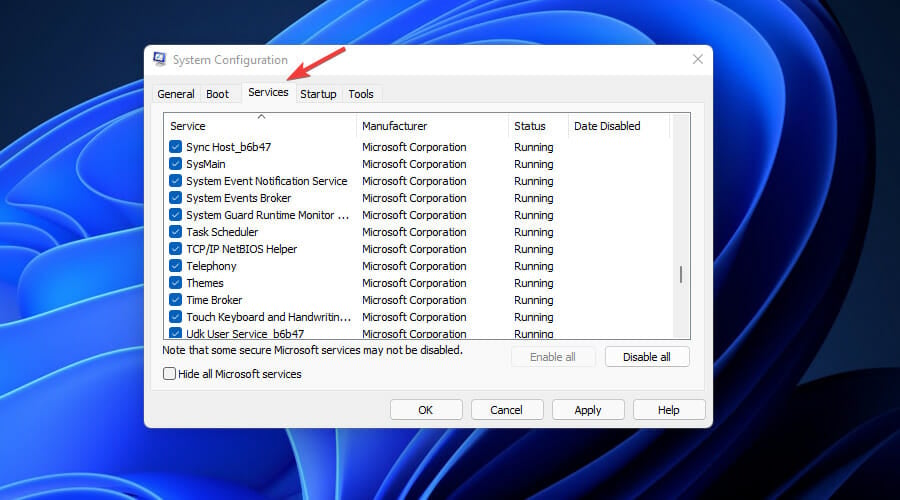The height and width of the screenshot is (500, 900).
Task: Toggle Touch Keyboard and Handwriting checkbox
Action: 176,317
